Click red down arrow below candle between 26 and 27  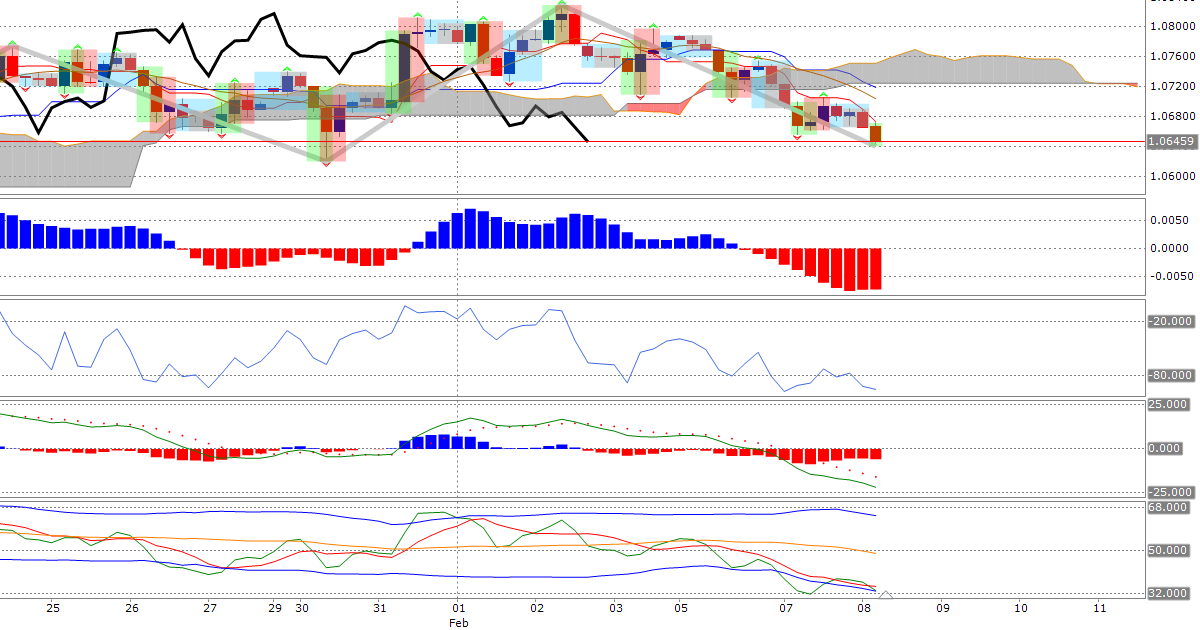click(168, 134)
